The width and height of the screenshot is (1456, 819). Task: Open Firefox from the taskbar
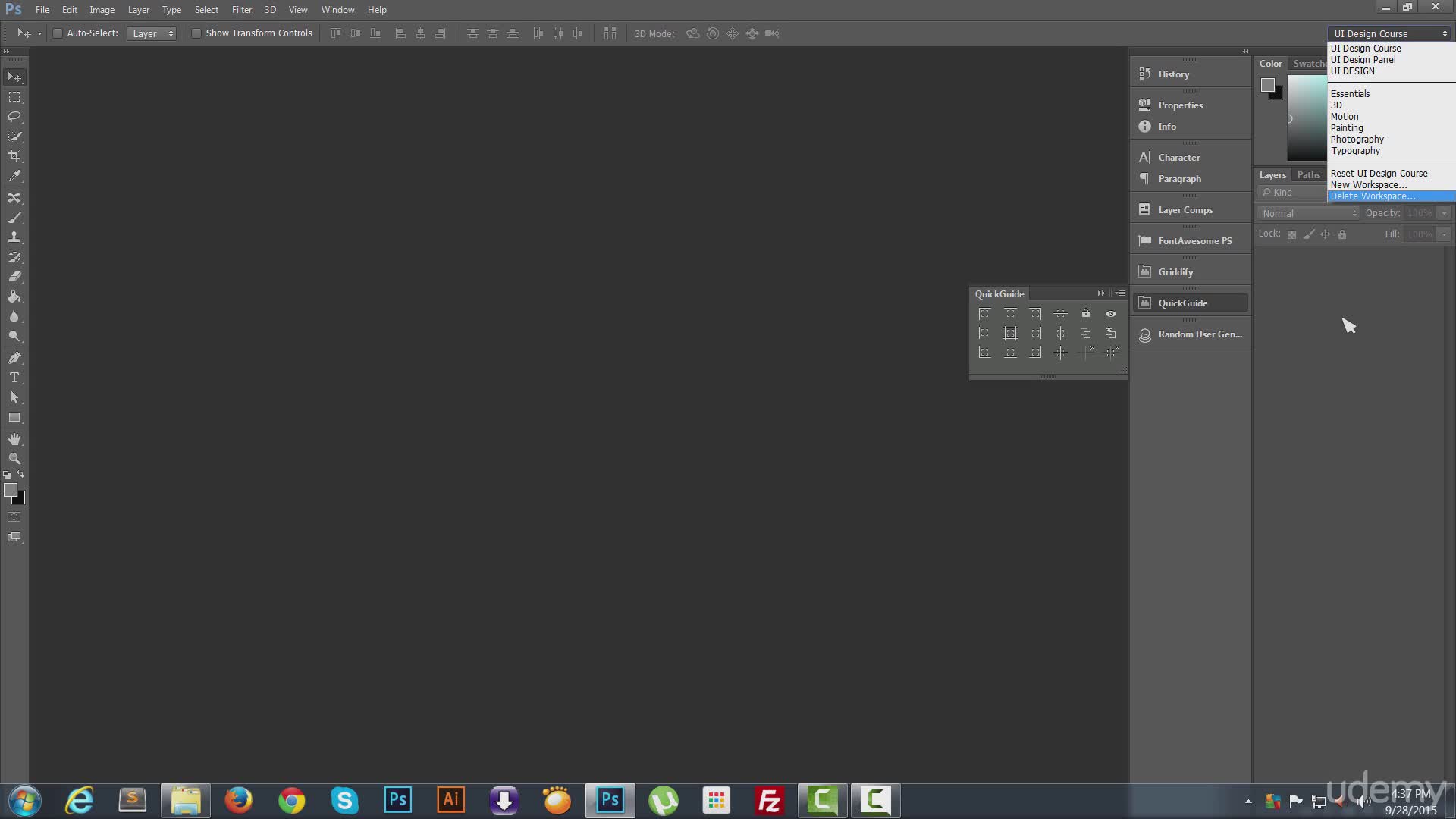(239, 801)
